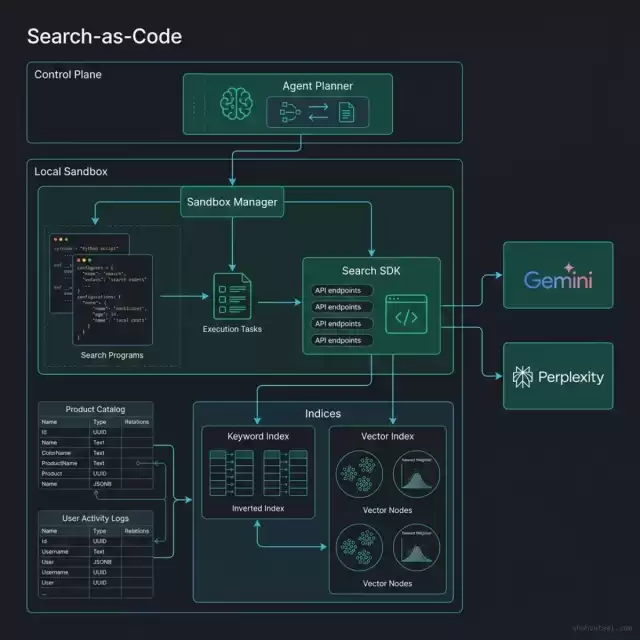This screenshot has height=640, width=640.
Task: Click the Search-as-Code heading
Action: click(x=104, y=36)
